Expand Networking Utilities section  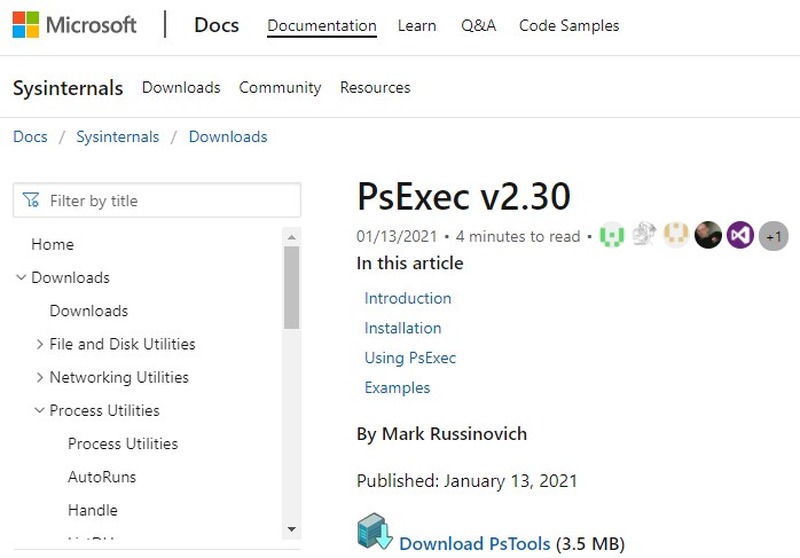tap(40, 377)
